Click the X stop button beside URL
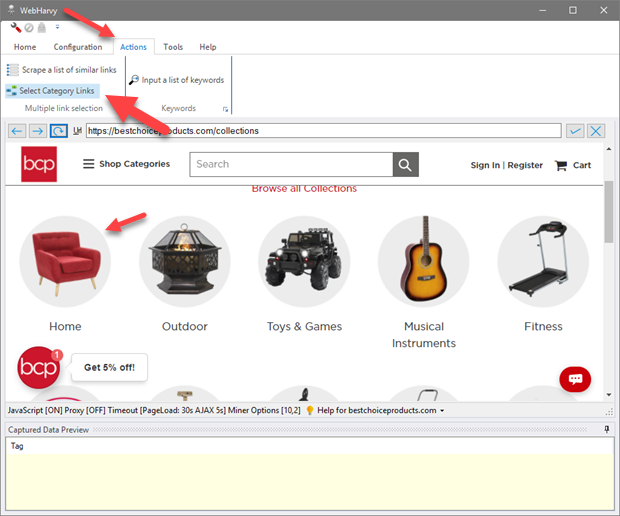620x516 pixels. [x=596, y=131]
